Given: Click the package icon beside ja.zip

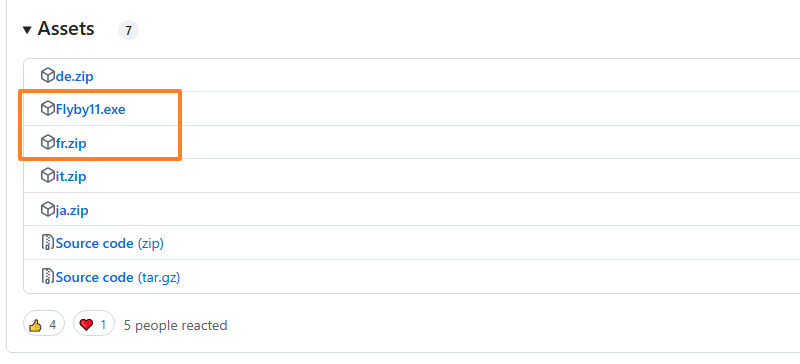Looking at the screenshot, I should (x=47, y=209).
